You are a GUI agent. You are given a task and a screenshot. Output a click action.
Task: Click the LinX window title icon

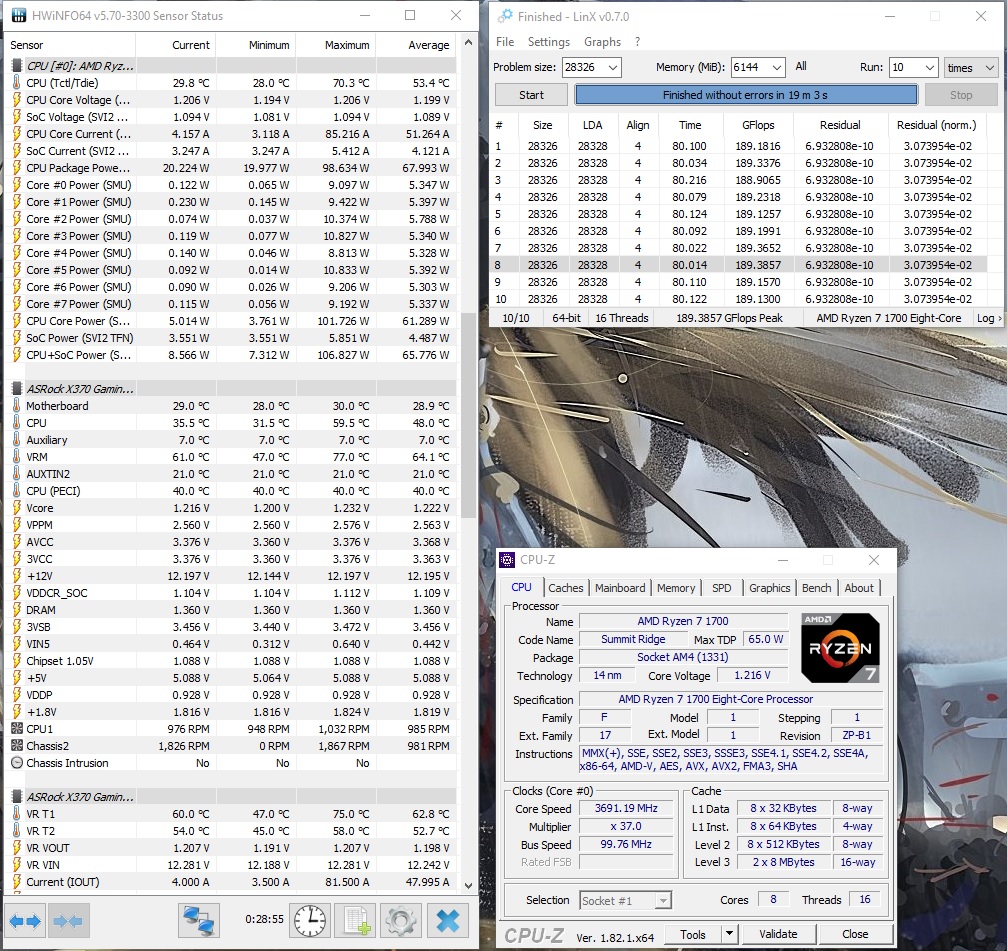tap(505, 16)
